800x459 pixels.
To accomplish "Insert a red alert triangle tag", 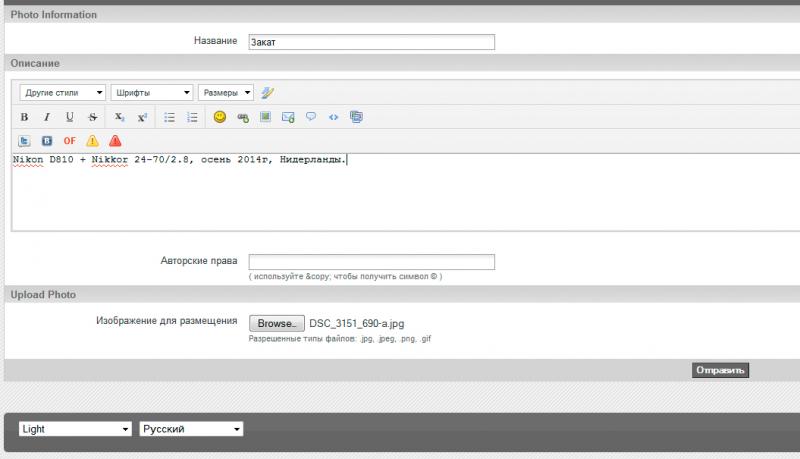I will point(115,141).
